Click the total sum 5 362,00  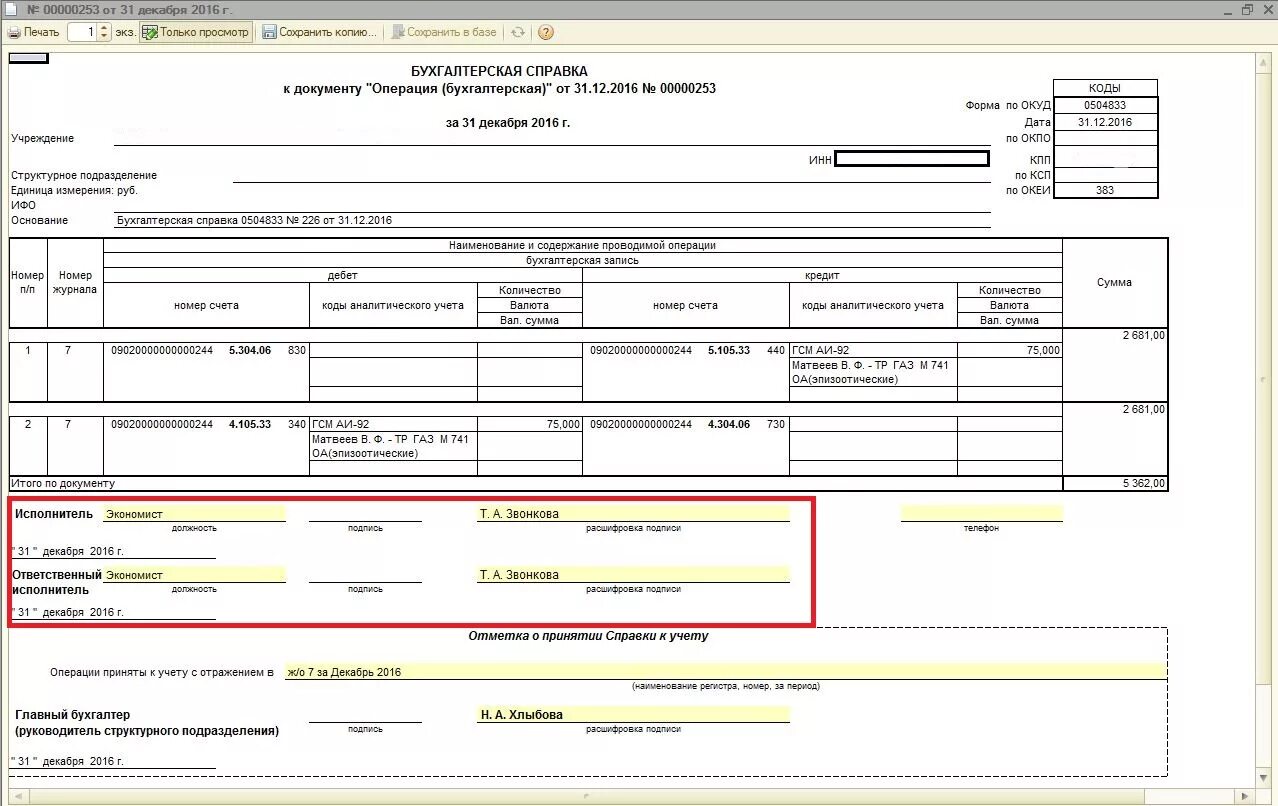(x=1144, y=484)
